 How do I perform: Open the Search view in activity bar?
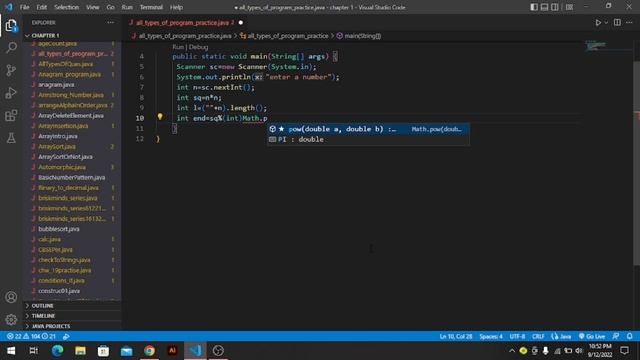tap(11, 48)
